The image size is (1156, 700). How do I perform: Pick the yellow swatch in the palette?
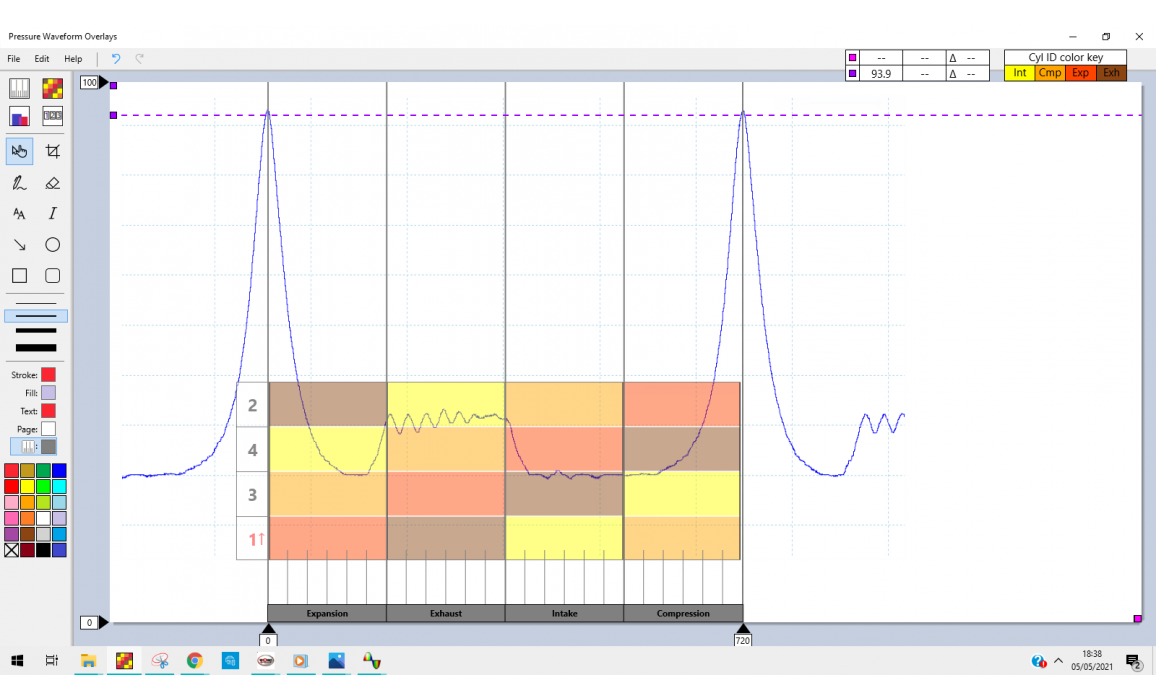[28, 486]
